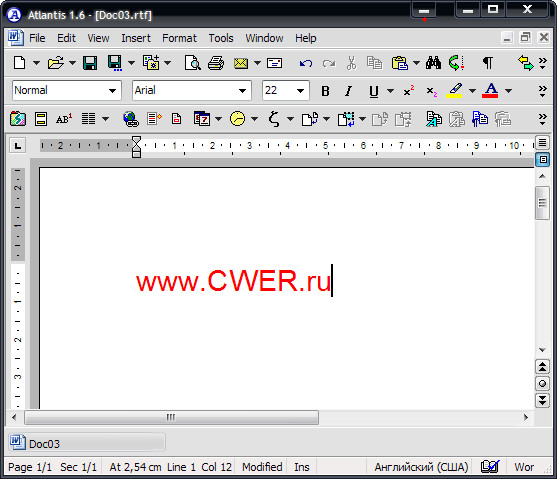The height and width of the screenshot is (479, 557).
Task: Open the Format menu
Action: (179, 38)
